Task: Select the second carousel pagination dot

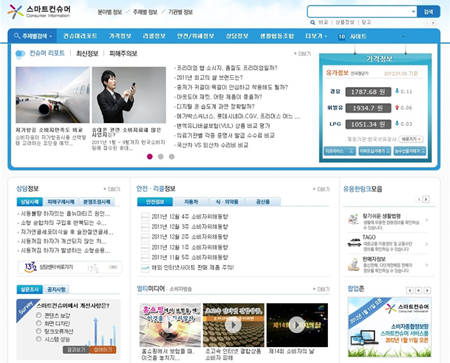Action: point(161,156)
